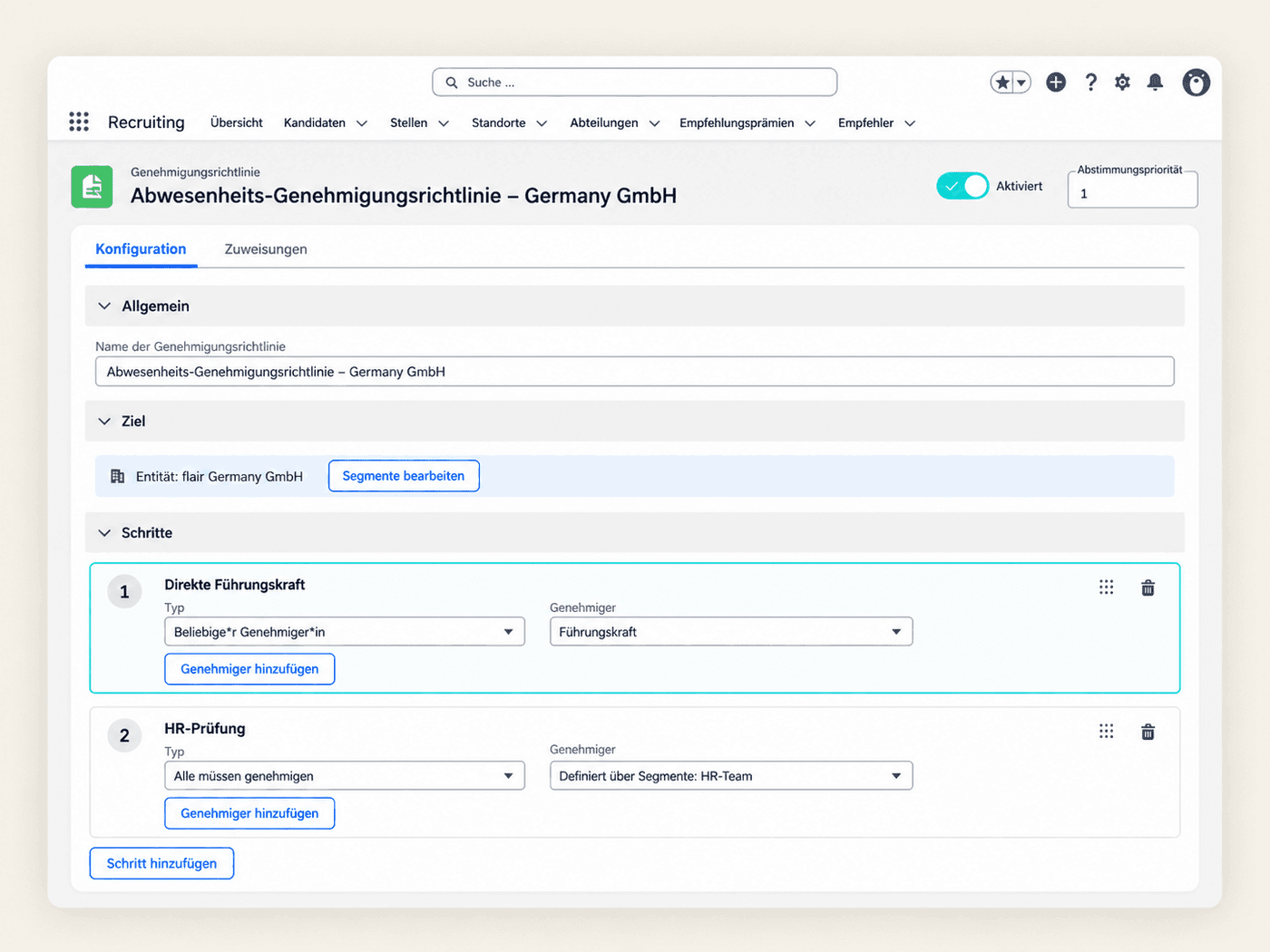Delete the HR-Prüfung step
The height and width of the screenshot is (952, 1270).
click(x=1148, y=731)
